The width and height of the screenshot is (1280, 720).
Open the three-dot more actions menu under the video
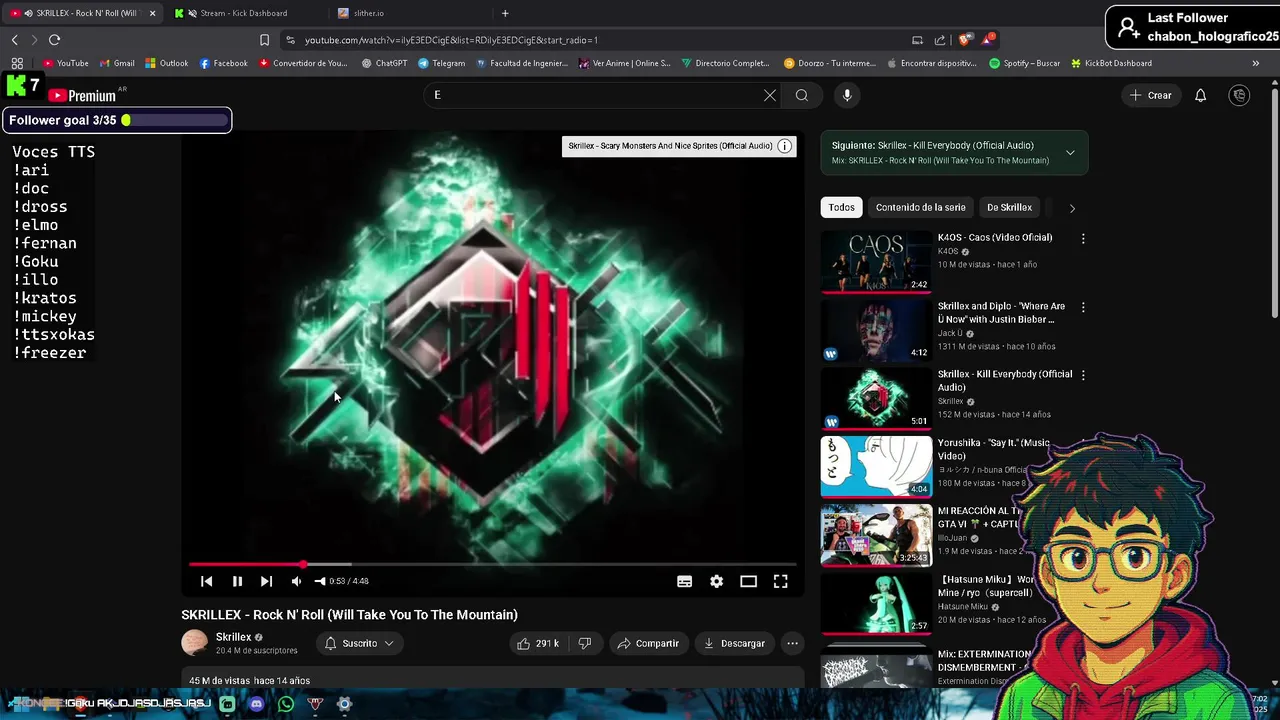pos(792,643)
